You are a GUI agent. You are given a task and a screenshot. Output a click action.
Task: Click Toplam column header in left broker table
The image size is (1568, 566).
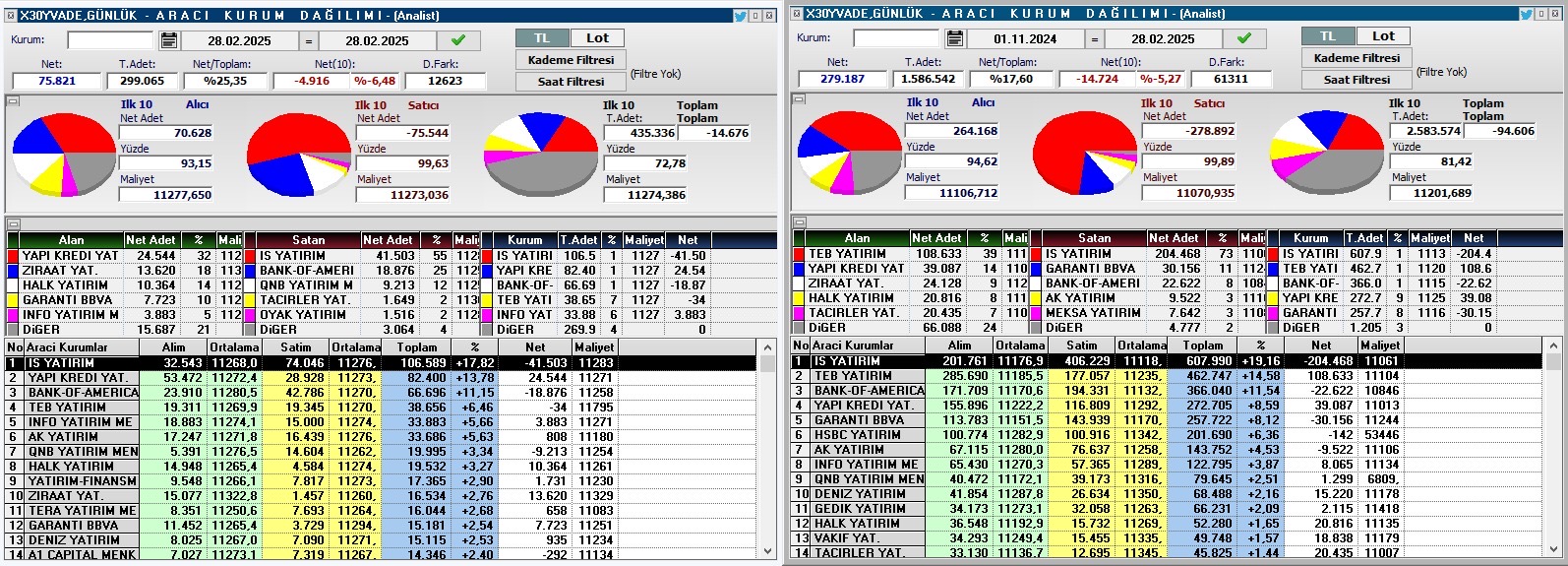pos(417,347)
